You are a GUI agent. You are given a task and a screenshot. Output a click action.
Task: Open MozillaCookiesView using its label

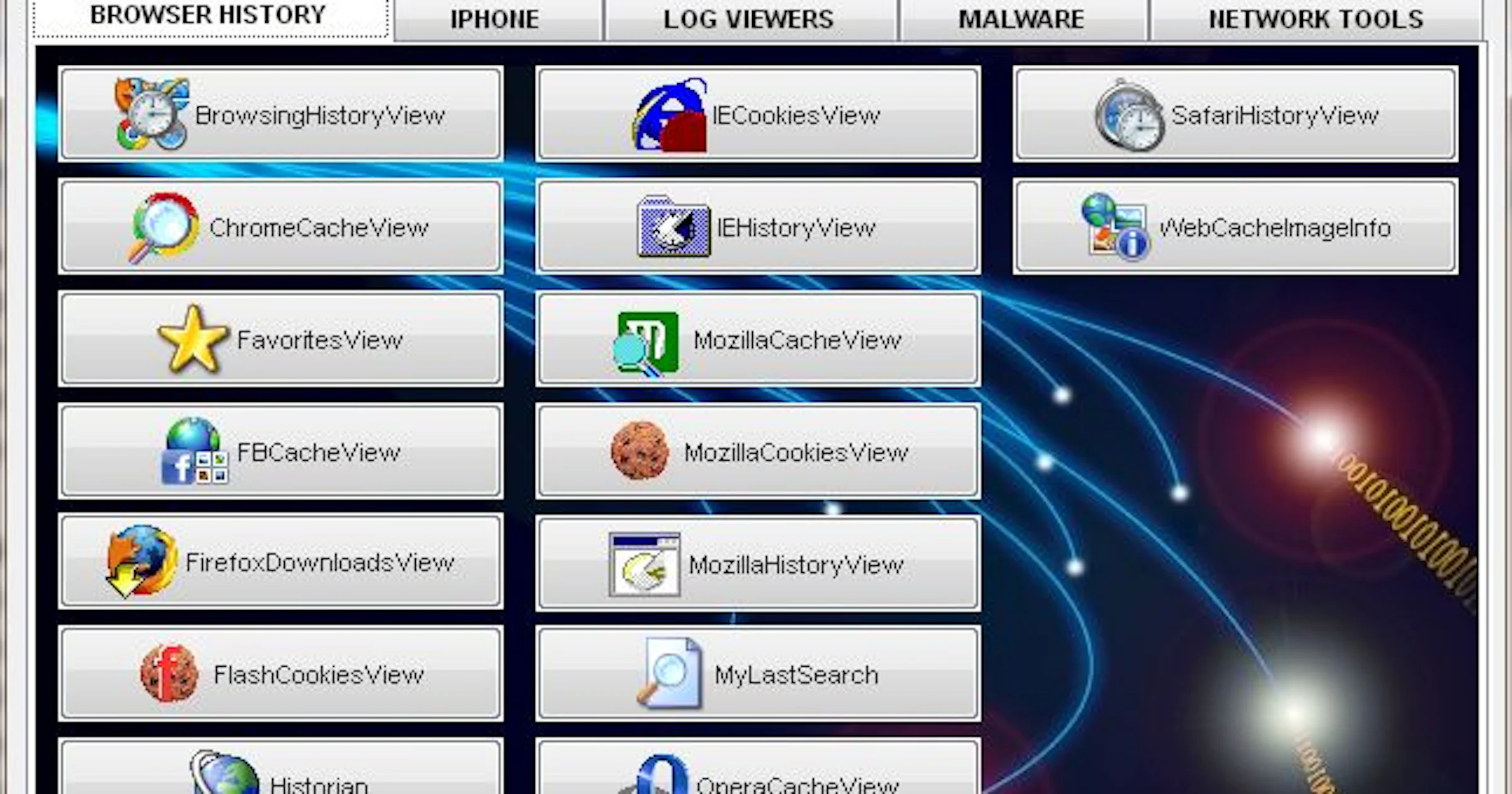click(796, 452)
